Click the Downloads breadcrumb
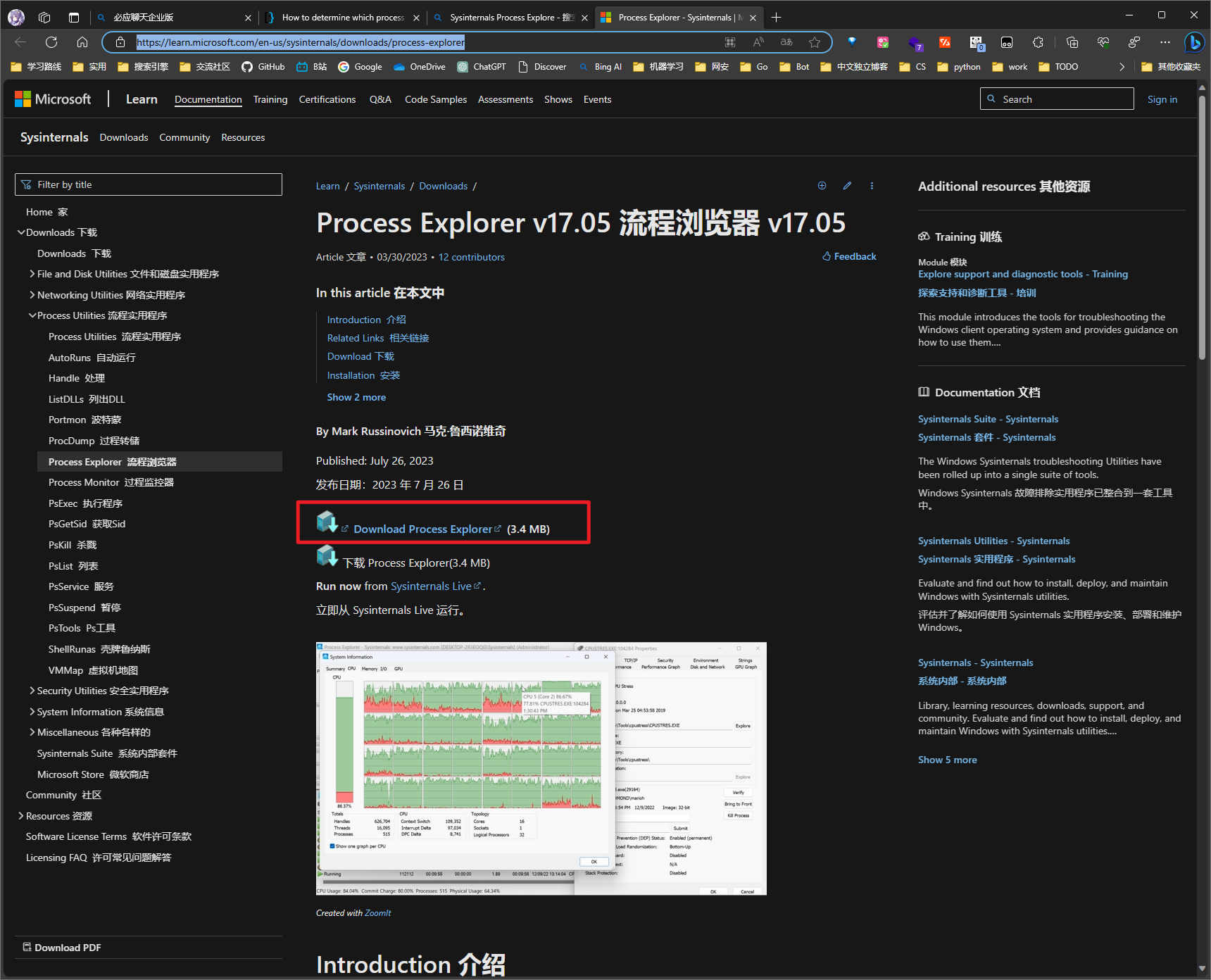Screen dimensions: 1211x980 pyautogui.click(x=444, y=186)
